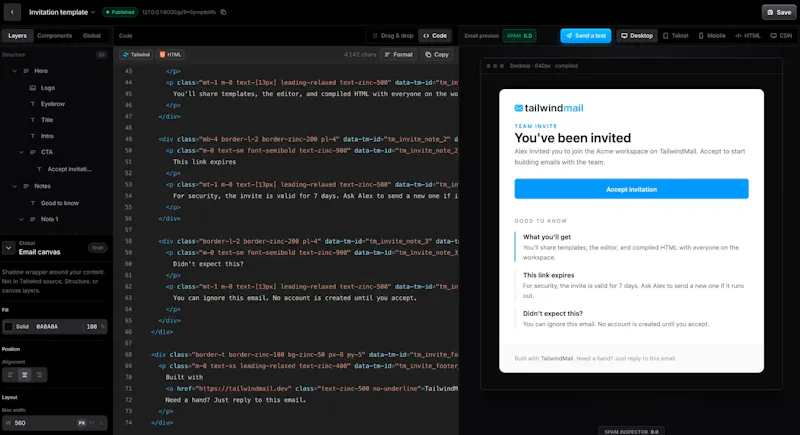Edit the 0A0A0A hex color field
Image resolution: width=800 pixels, height=435 pixels.
pyautogui.click(x=47, y=326)
